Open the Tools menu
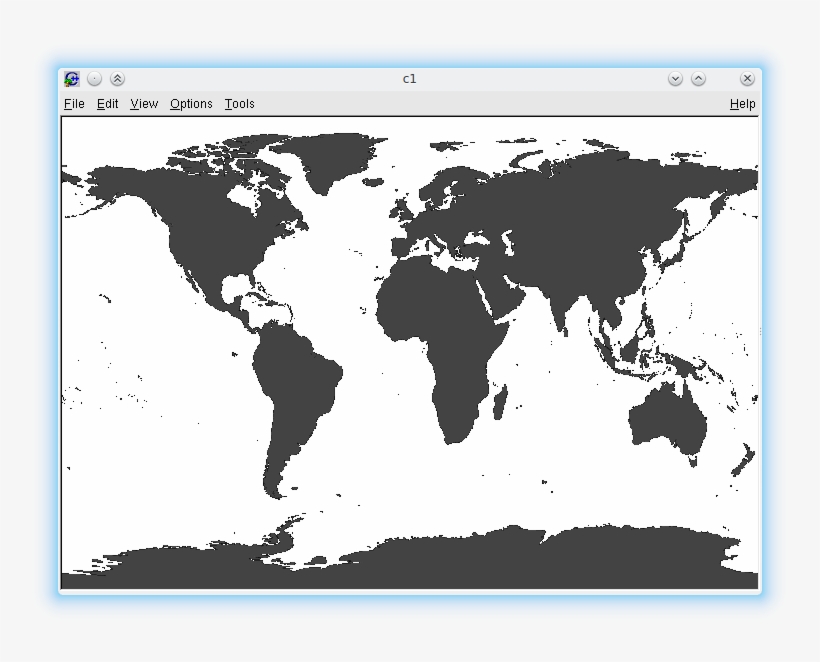 (x=238, y=104)
